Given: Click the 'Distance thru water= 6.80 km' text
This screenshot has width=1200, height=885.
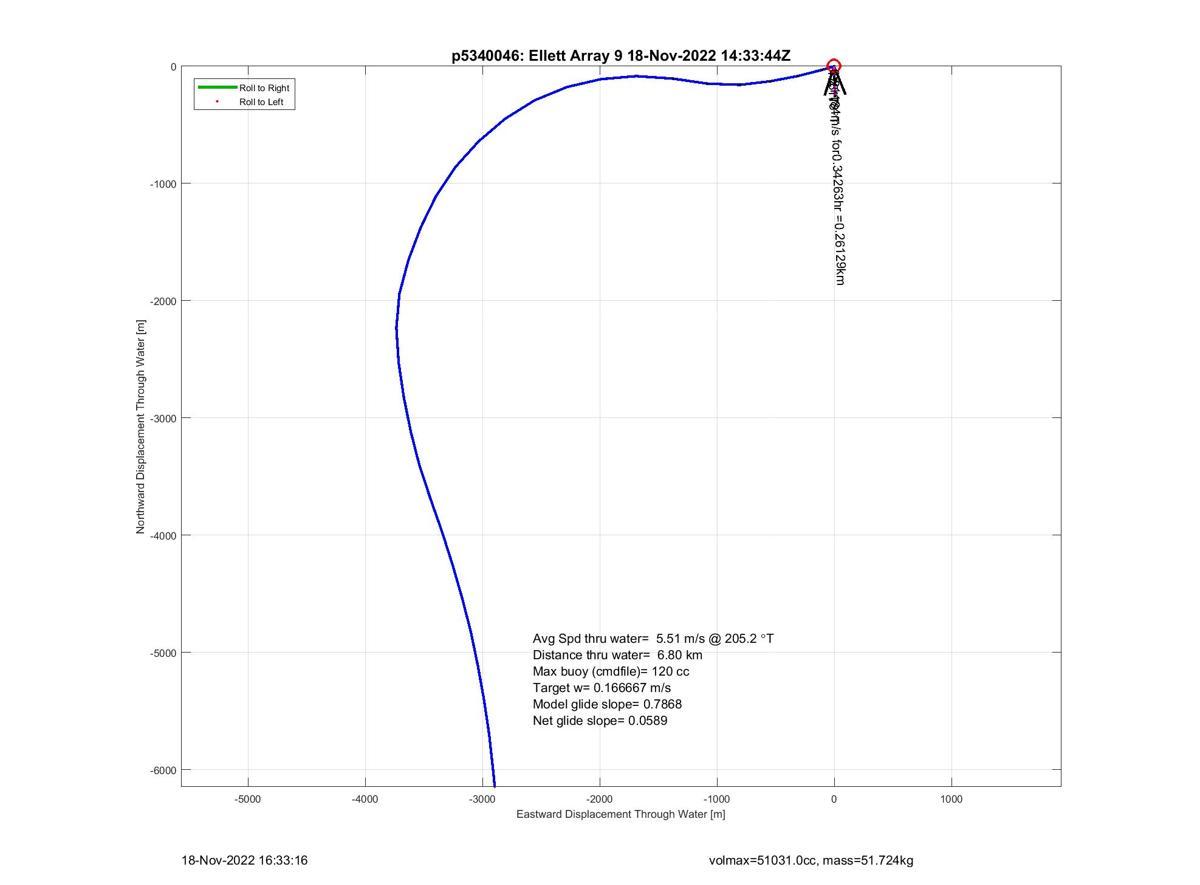Looking at the screenshot, I should (617, 655).
